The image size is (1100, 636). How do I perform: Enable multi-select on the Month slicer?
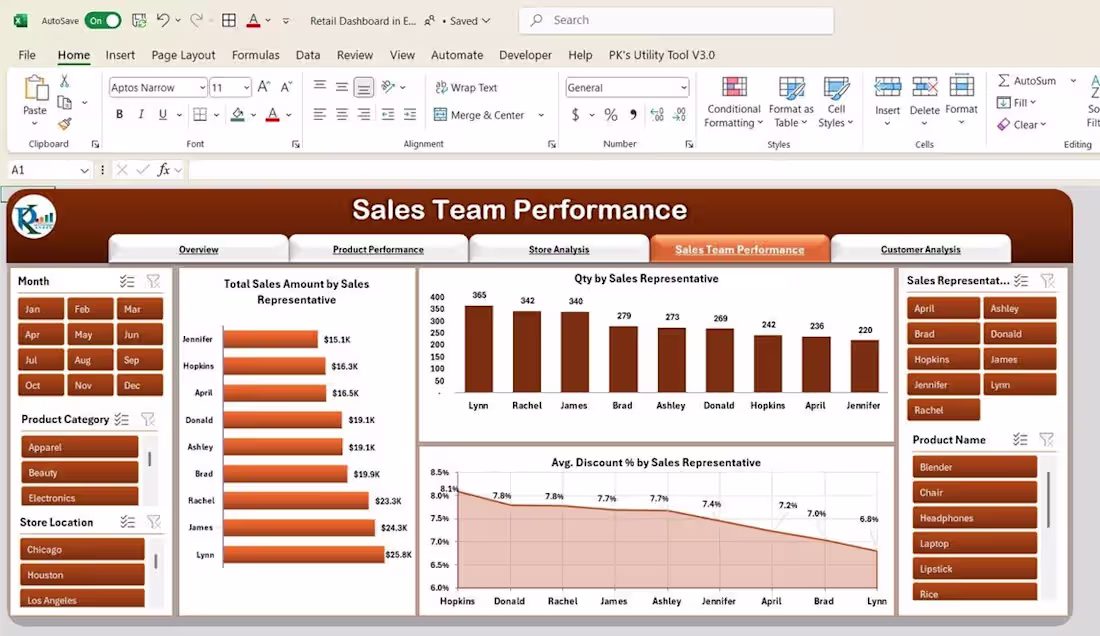(x=125, y=281)
